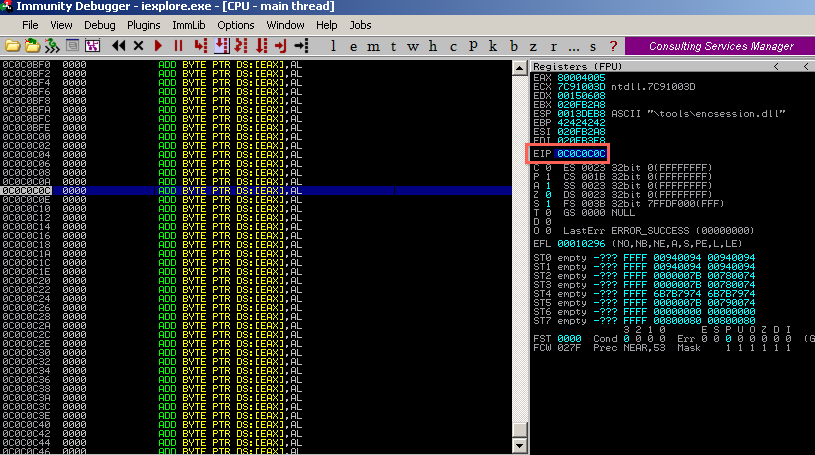Select EAX register value 80004005
Screen dimensions: 815x455
click(581, 77)
